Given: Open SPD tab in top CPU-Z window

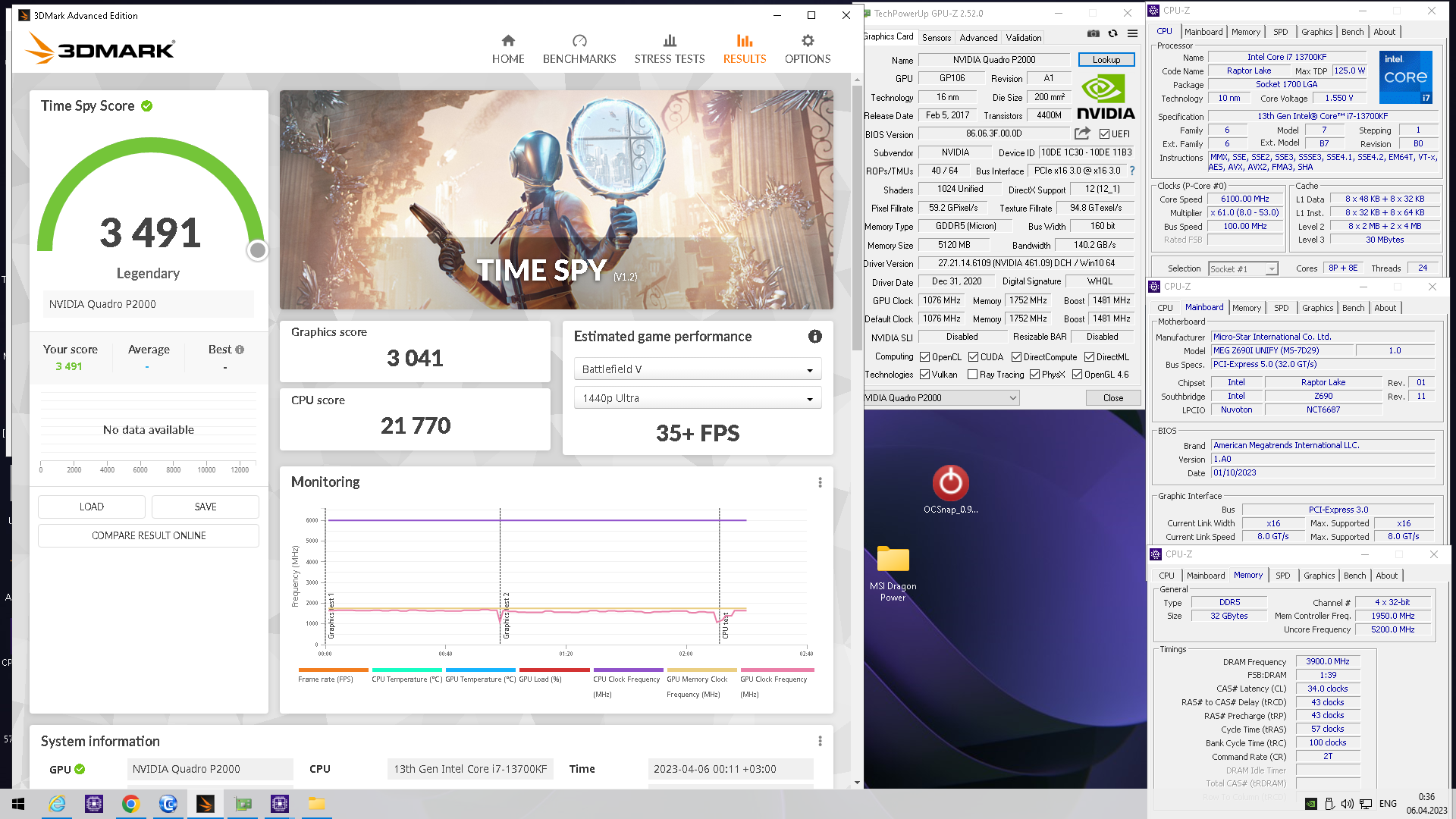Looking at the screenshot, I should 1280,32.
